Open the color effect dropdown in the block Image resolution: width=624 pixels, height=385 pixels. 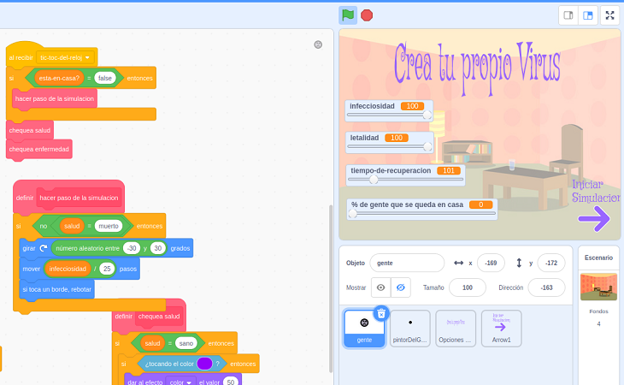[181, 382]
